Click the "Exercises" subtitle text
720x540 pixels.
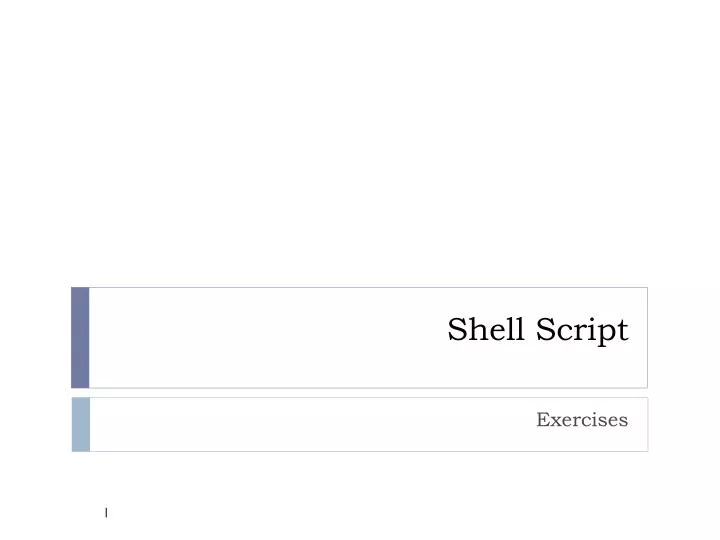[x=582, y=420]
